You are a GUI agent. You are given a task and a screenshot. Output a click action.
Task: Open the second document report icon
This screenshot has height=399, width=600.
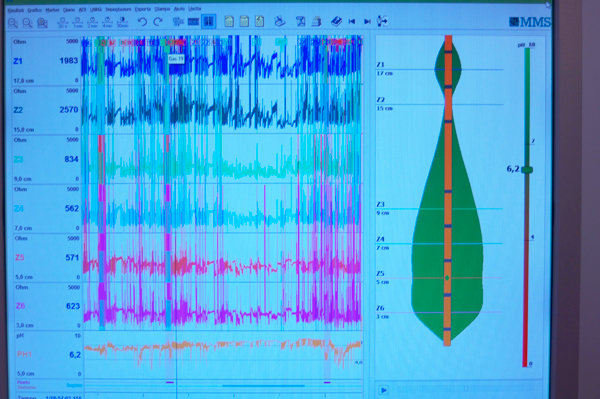click(244, 21)
